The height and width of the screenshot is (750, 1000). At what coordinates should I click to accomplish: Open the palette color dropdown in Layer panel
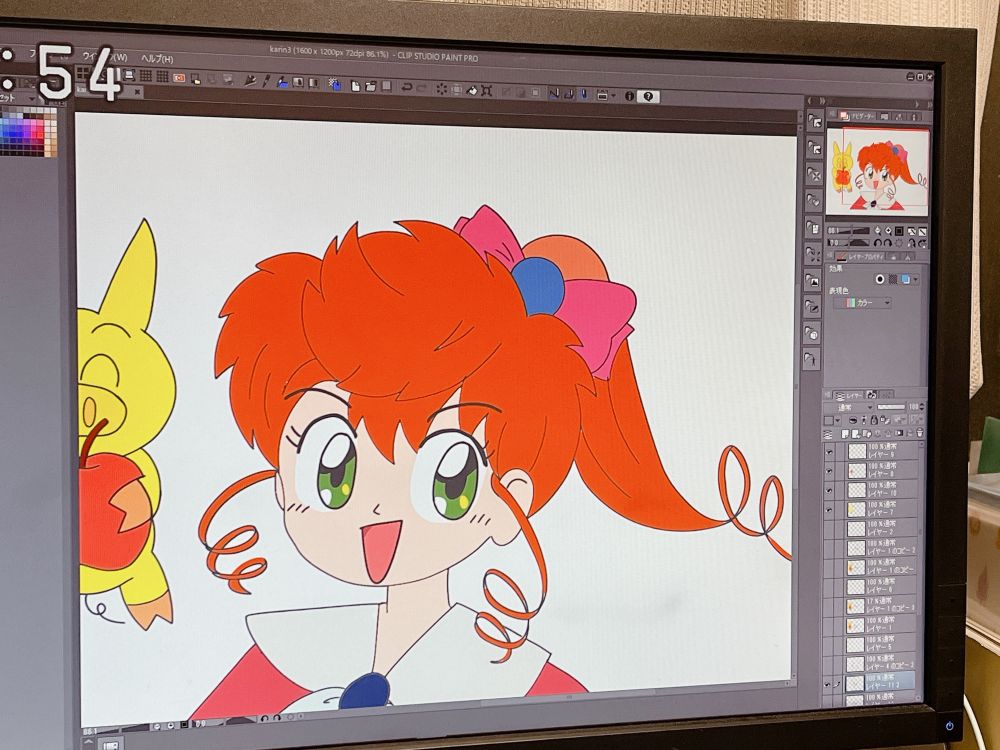[838, 420]
